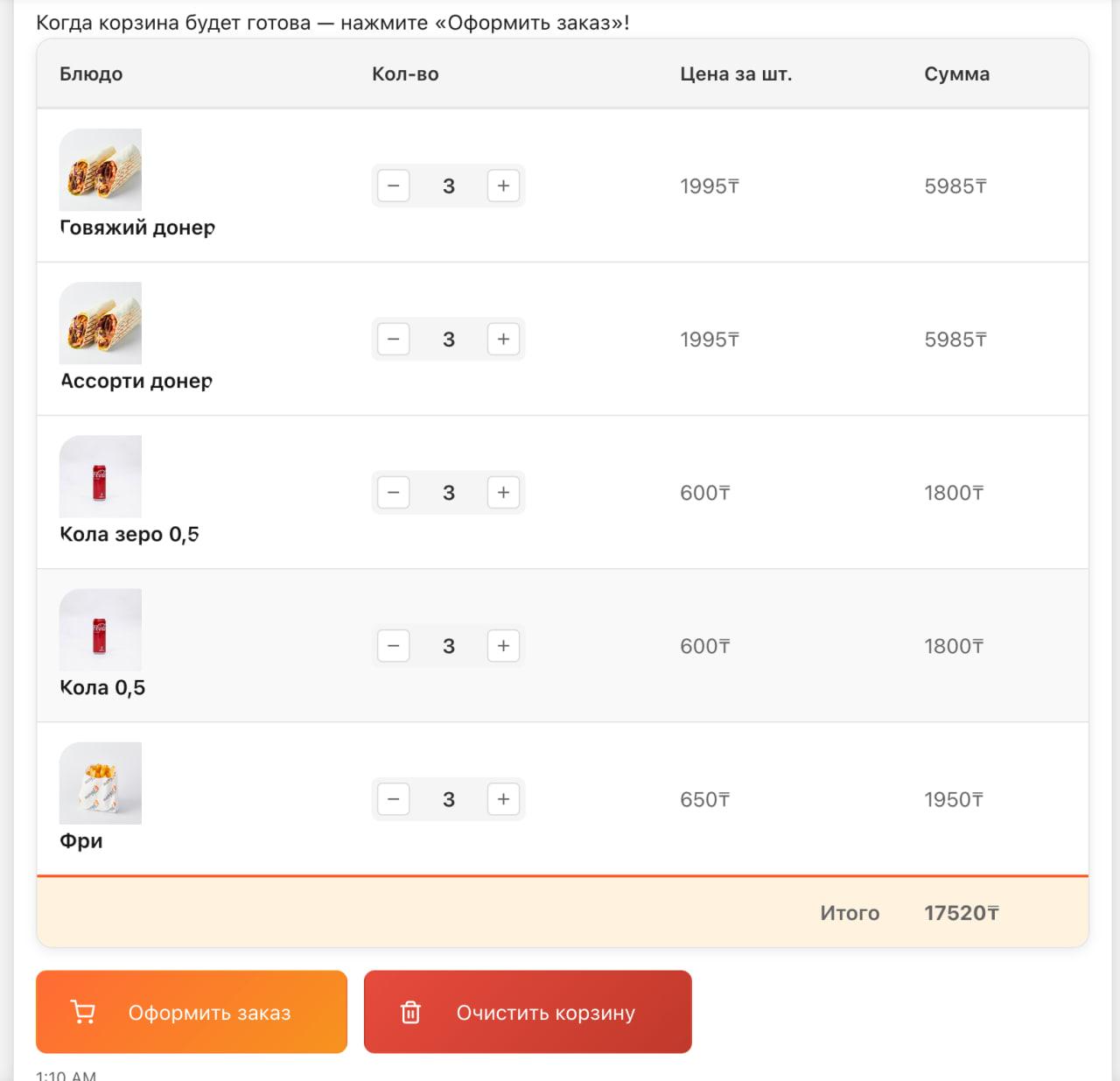Image resolution: width=1120 pixels, height=1081 pixels.
Task: Increase Кола 0,5 quantity
Action: [x=503, y=646]
